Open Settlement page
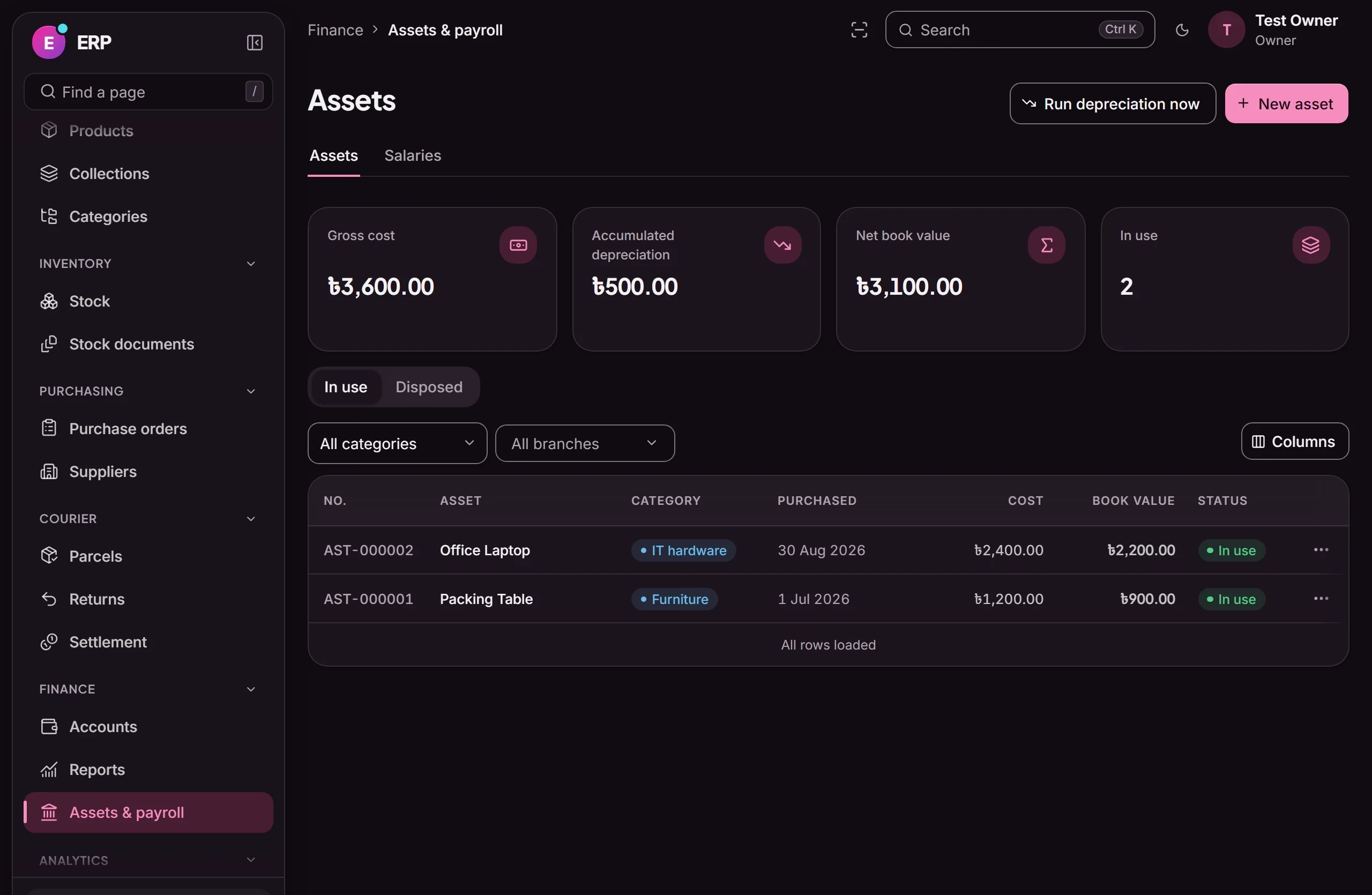The width and height of the screenshot is (1372, 895). click(x=148, y=642)
